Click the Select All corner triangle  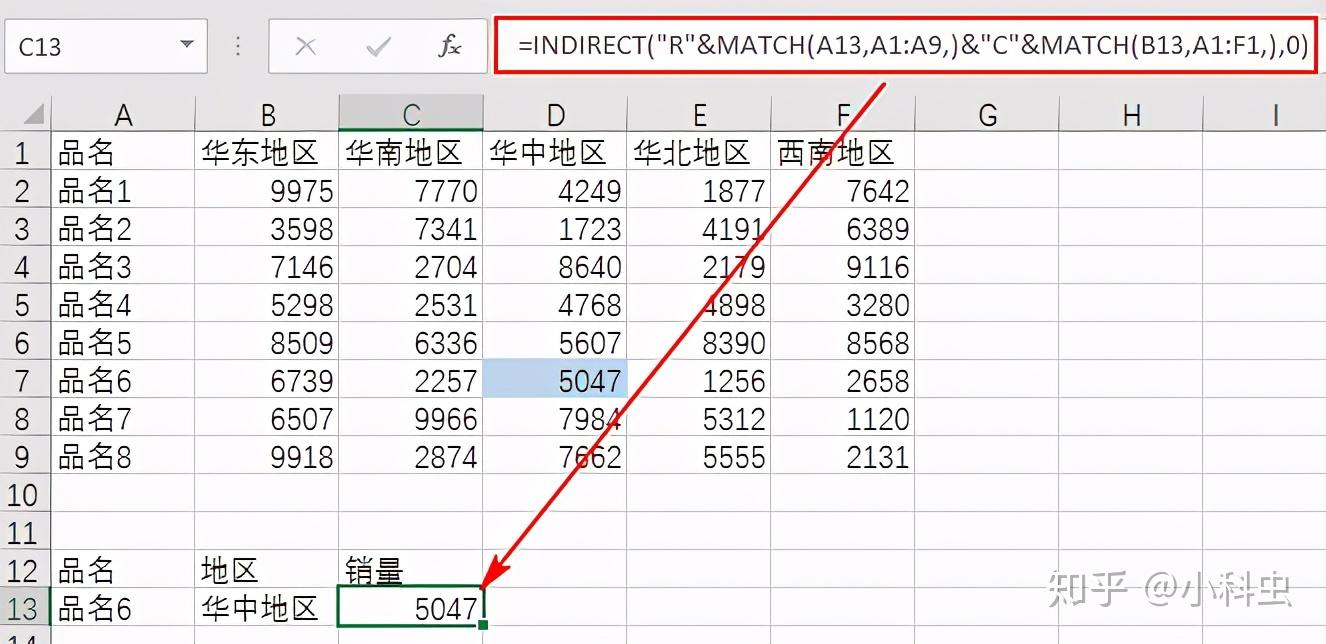click(x=33, y=114)
